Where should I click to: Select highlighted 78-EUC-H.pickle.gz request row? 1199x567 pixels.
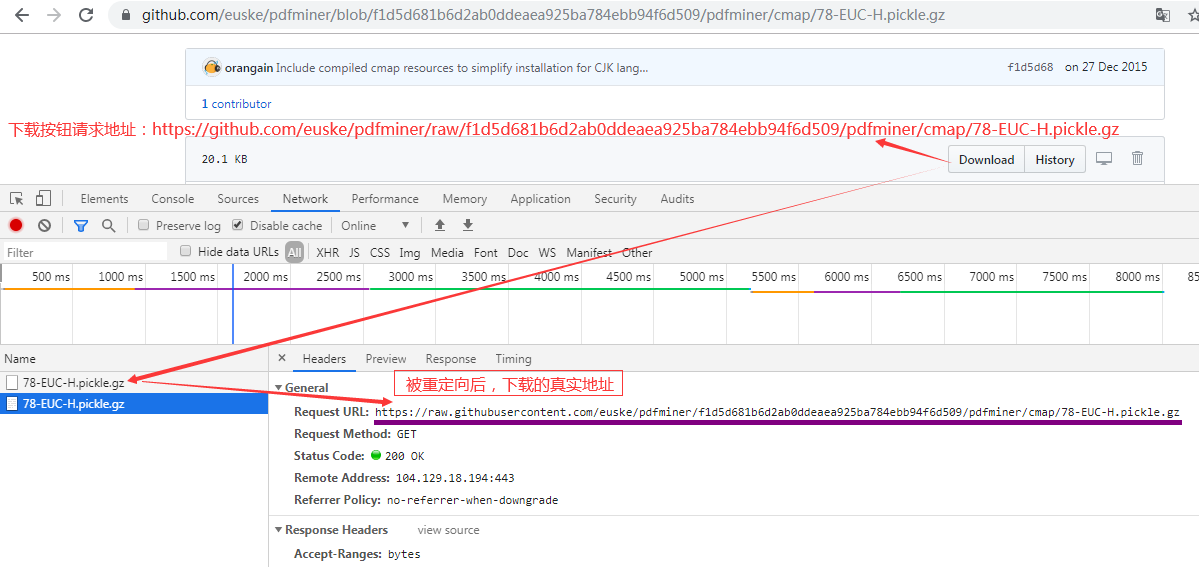(x=134, y=404)
